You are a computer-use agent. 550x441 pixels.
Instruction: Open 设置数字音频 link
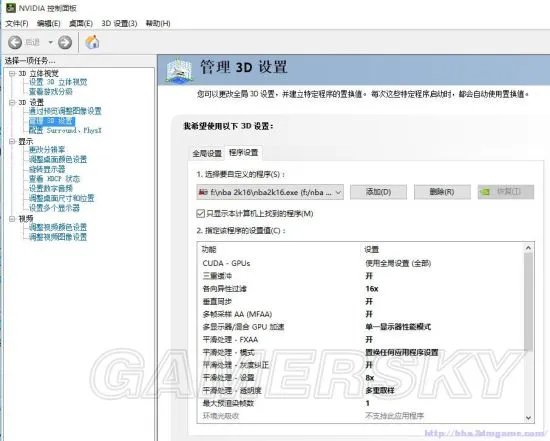51,188
